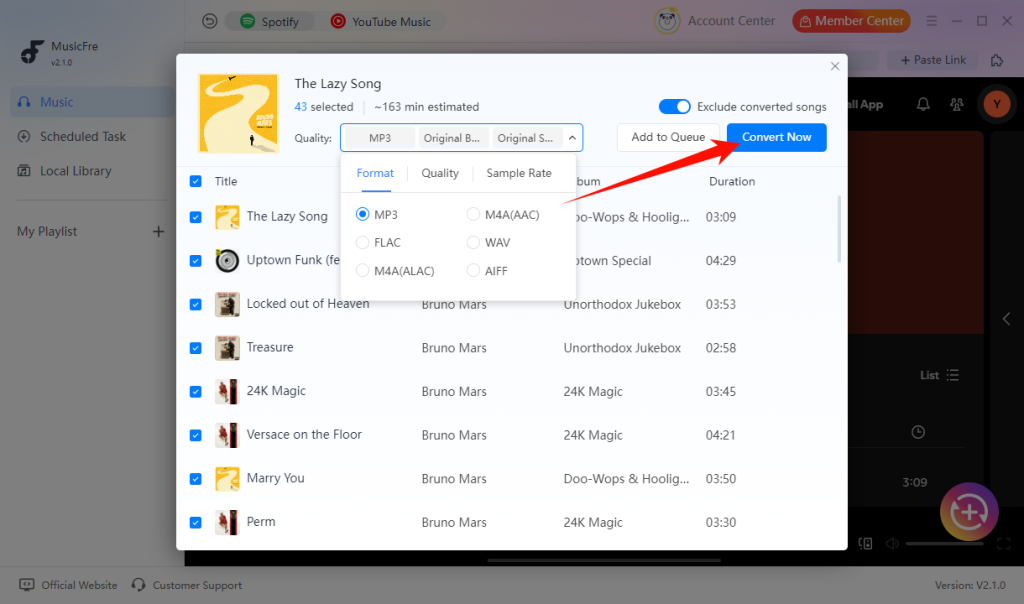Toggle the select-all checkbox beside Title
This screenshot has width=1024, height=604.
(x=195, y=181)
